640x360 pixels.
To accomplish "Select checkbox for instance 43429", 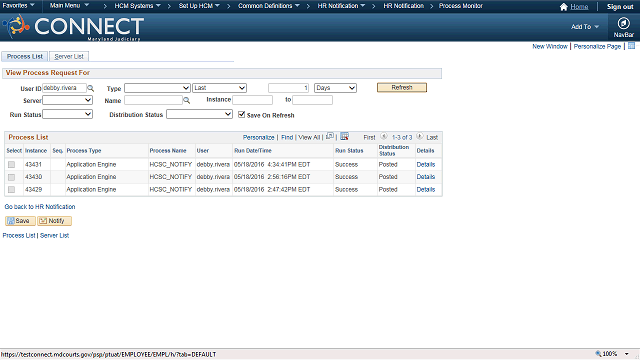I will (x=11, y=190).
